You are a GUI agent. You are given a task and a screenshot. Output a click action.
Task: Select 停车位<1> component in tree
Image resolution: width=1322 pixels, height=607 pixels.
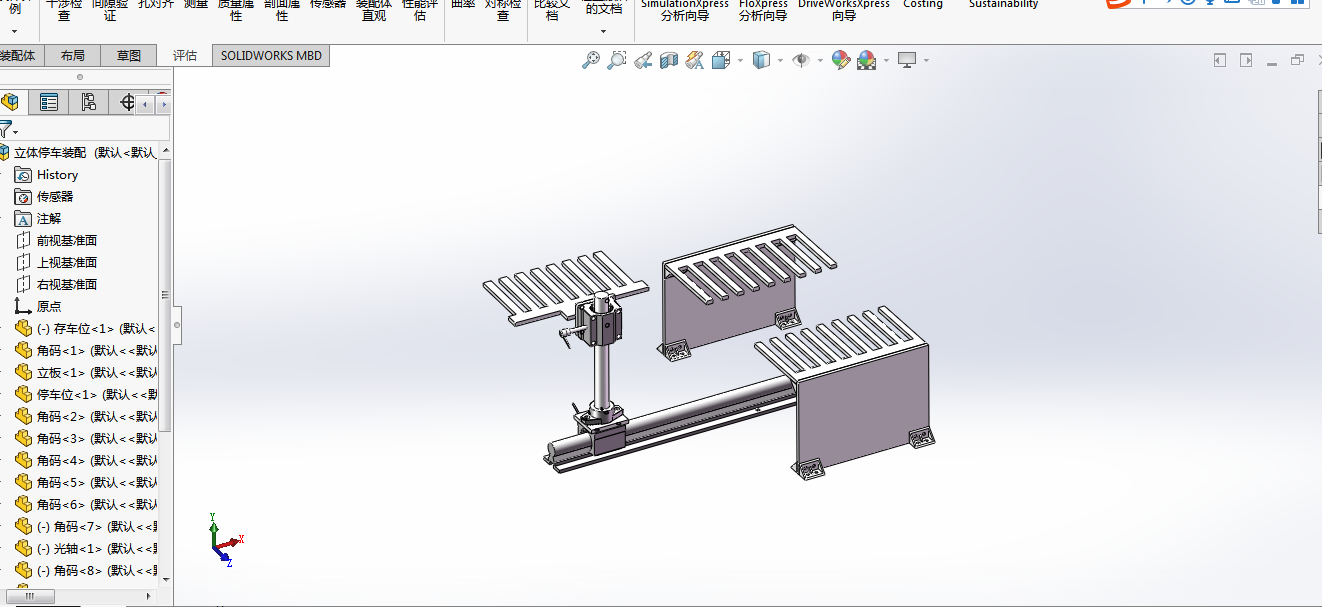[x=86, y=394]
